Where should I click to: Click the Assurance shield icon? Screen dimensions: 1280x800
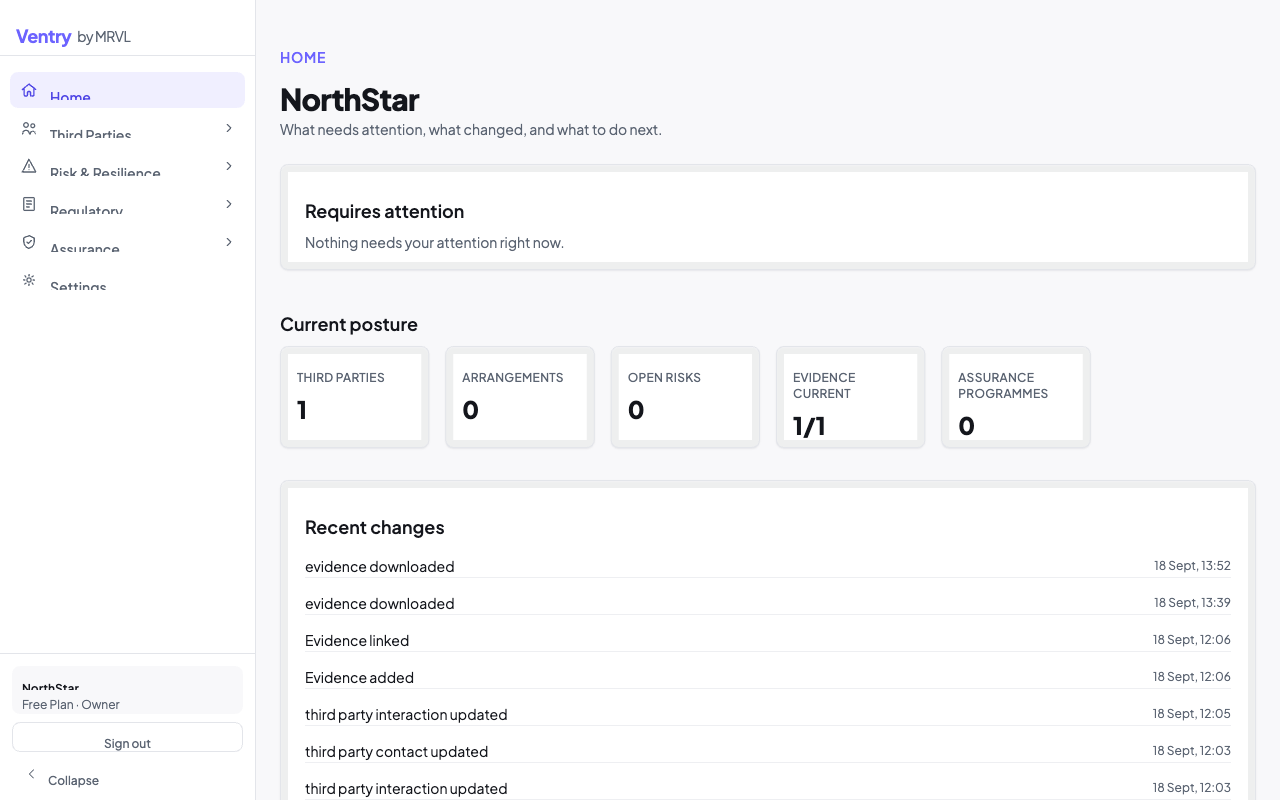point(29,242)
